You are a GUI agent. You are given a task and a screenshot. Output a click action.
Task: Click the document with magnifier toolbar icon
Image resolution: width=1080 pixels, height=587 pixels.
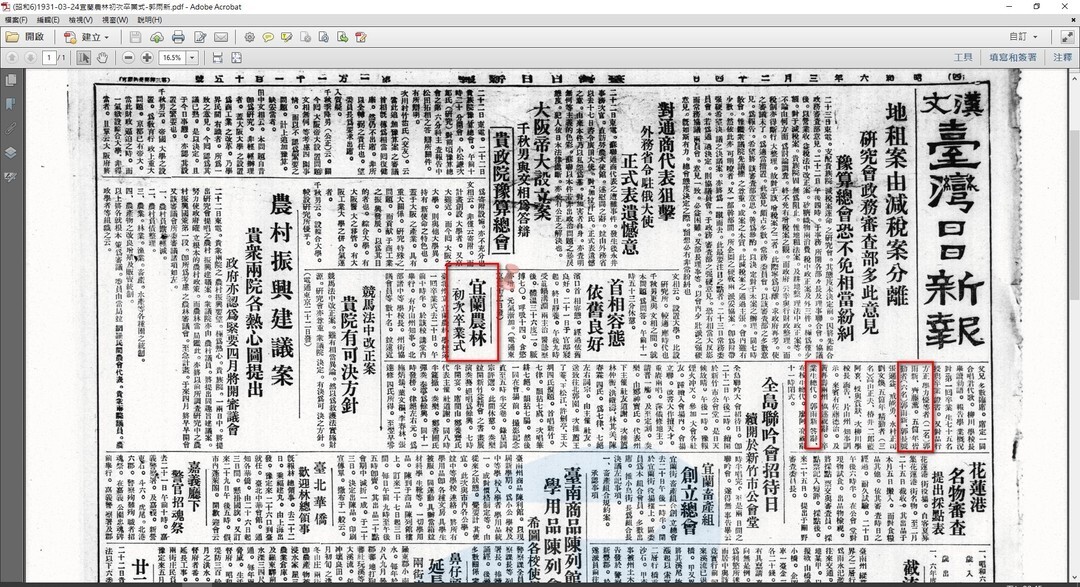click(324, 37)
